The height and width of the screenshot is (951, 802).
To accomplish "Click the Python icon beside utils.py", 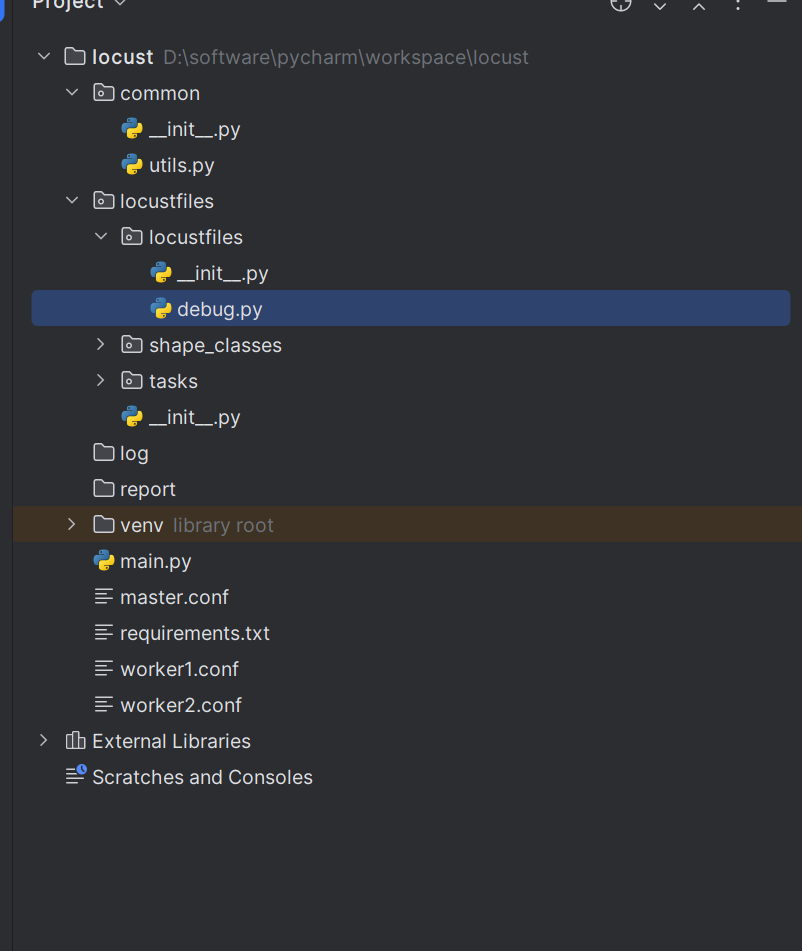I will [132, 165].
